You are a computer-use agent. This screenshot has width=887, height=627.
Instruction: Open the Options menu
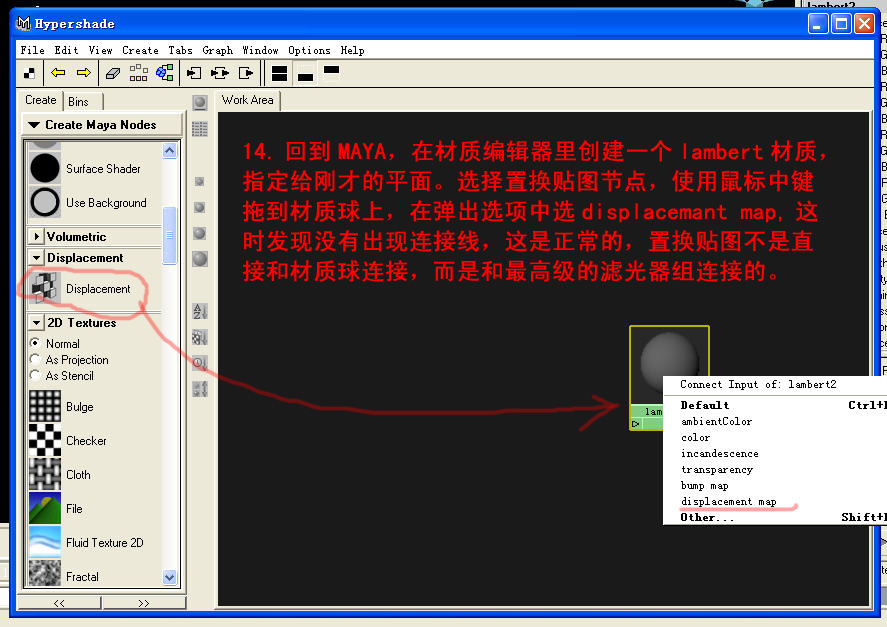309,50
